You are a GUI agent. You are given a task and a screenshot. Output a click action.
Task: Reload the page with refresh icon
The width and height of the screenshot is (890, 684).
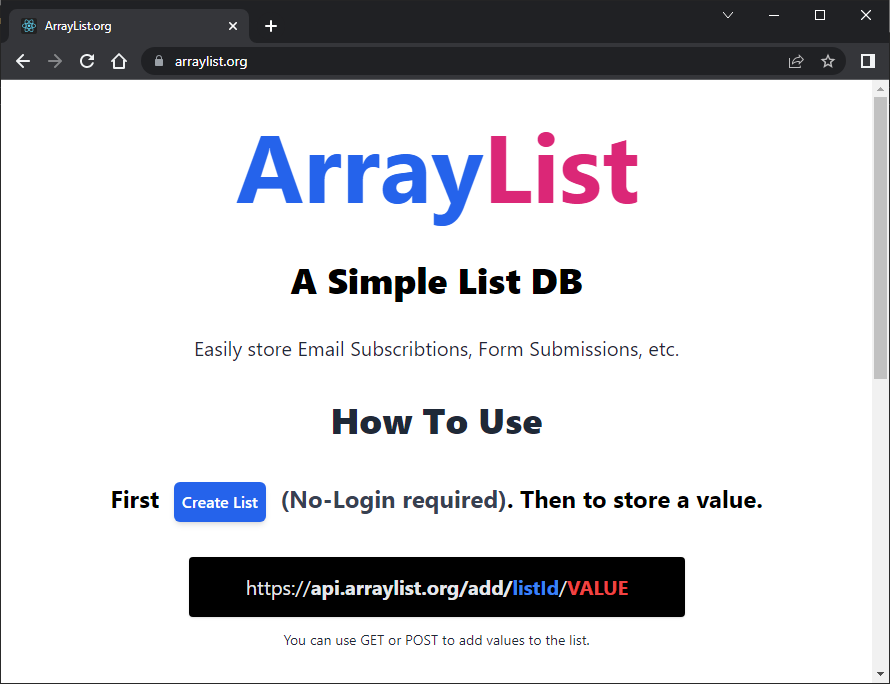tap(87, 61)
